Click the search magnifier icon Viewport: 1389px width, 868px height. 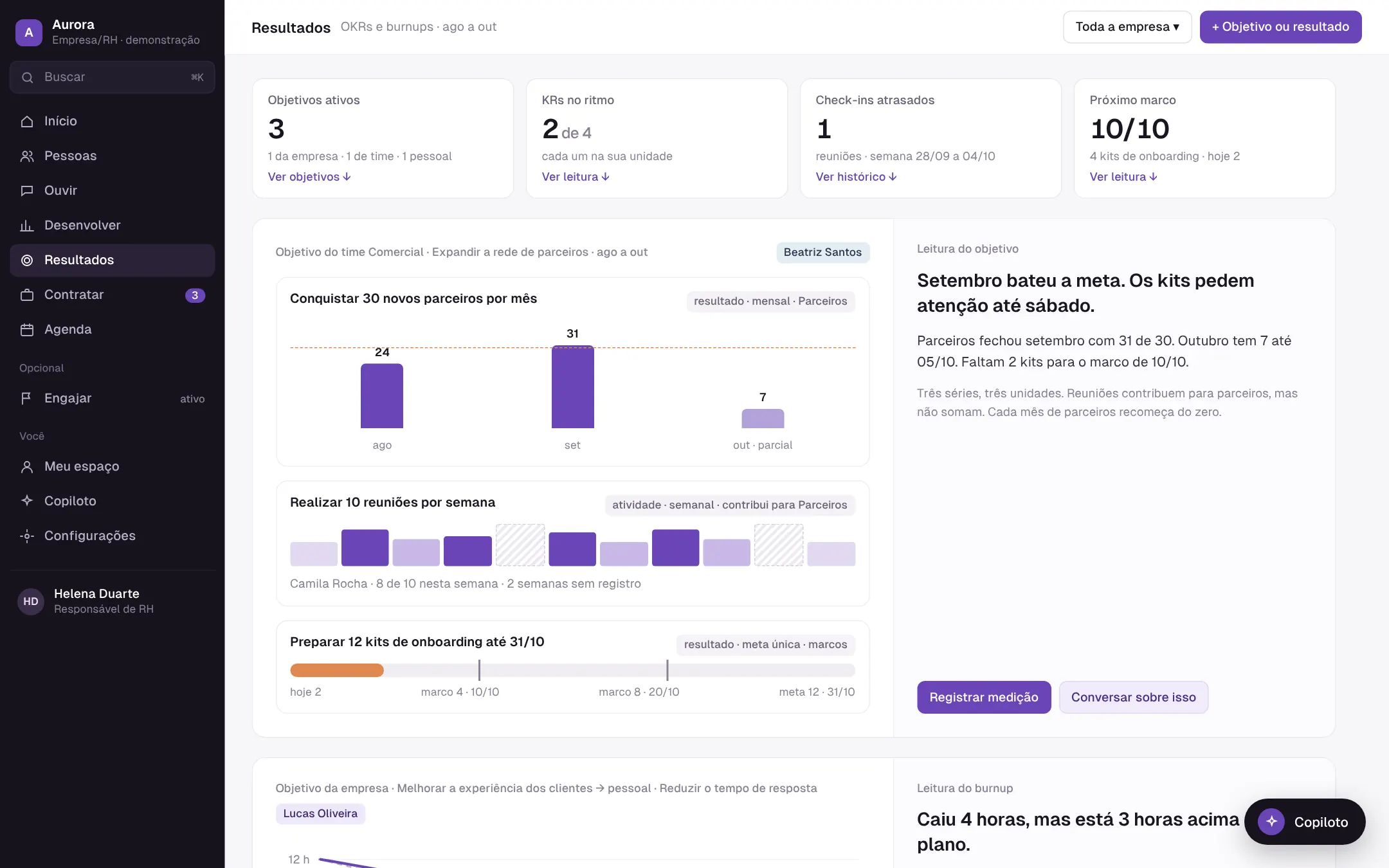click(27, 77)
